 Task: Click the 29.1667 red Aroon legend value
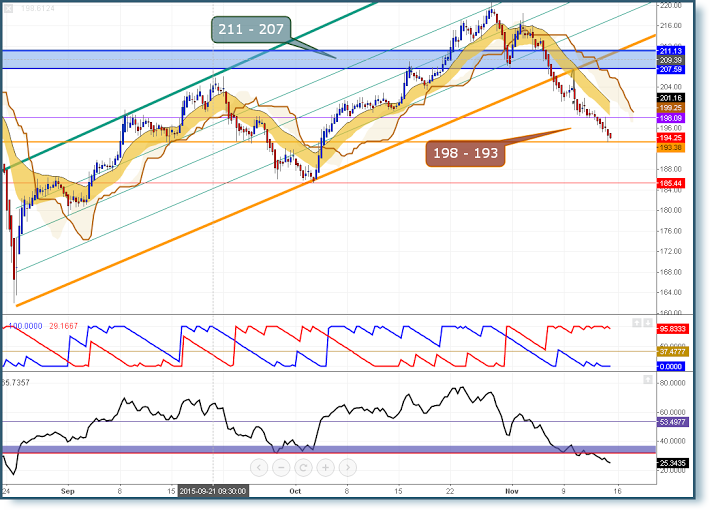[63, 326]
